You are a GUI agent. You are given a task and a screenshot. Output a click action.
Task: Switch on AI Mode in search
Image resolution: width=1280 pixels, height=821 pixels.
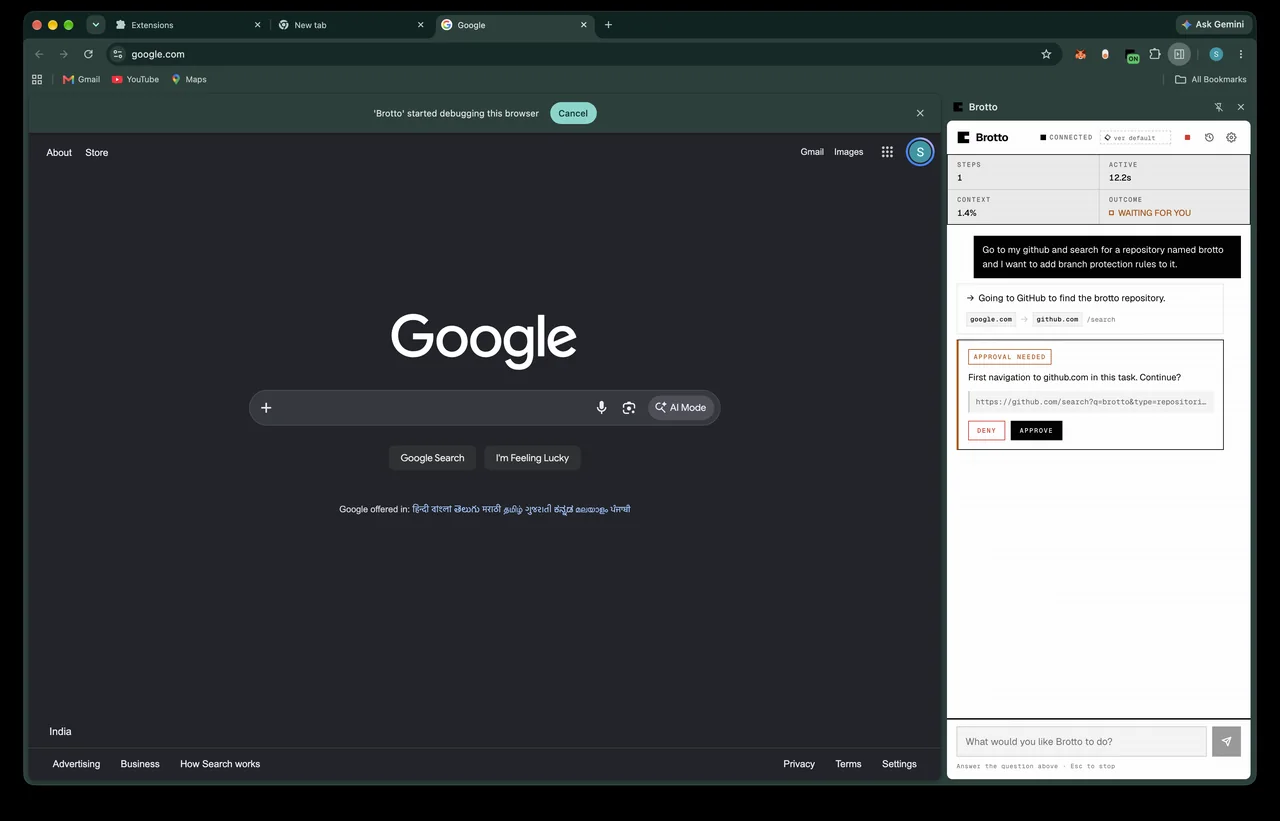[x=681, y=407]
